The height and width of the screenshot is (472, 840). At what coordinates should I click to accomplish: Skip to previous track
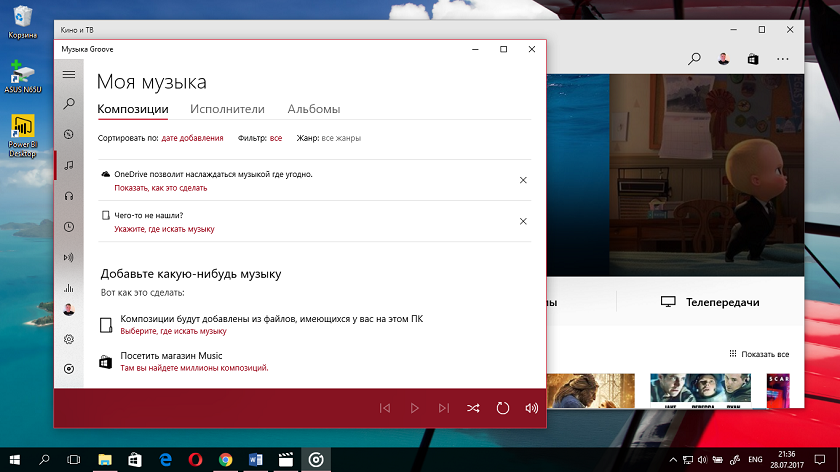[385, 408]
